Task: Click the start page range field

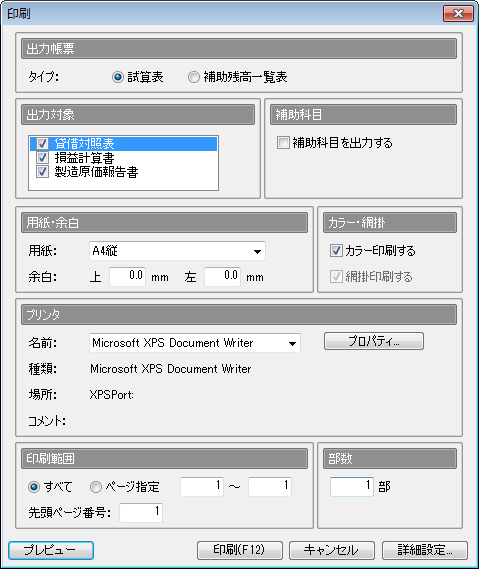Action: coord(202,486)
